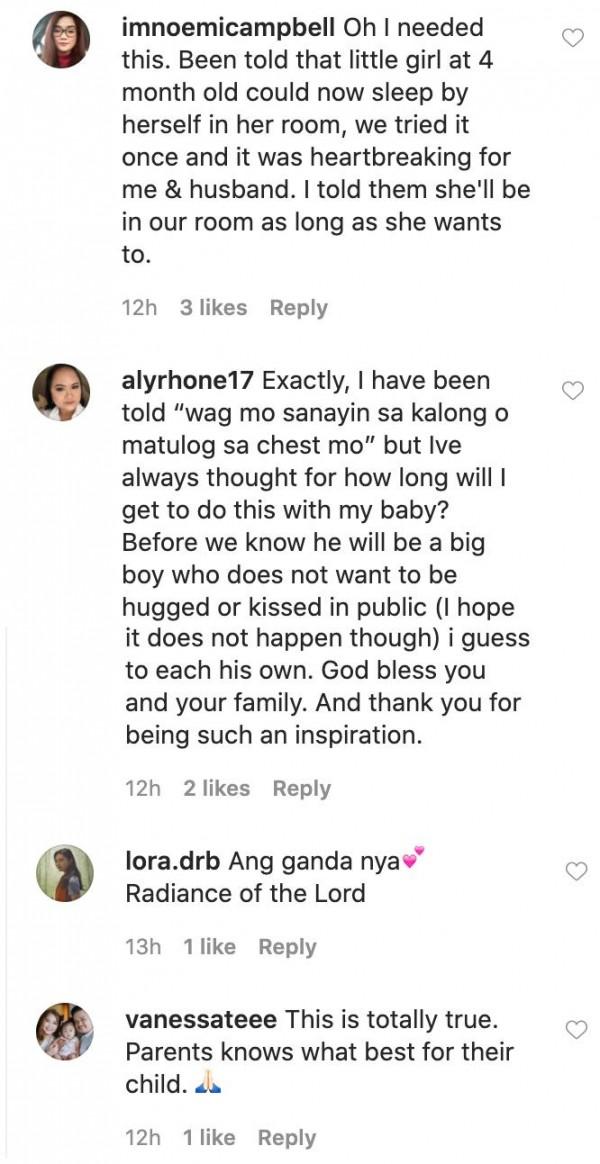Image resolution: width=600 pixels, height=1164 pixels.
Task: Go to lora.drb username profile
Action: click(x=173, y=860)
